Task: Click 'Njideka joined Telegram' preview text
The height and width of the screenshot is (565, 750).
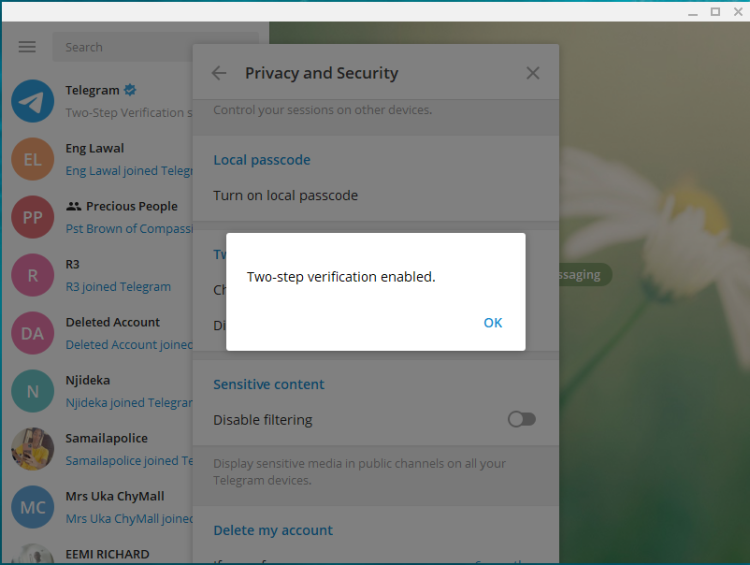Action: (129, 403)
